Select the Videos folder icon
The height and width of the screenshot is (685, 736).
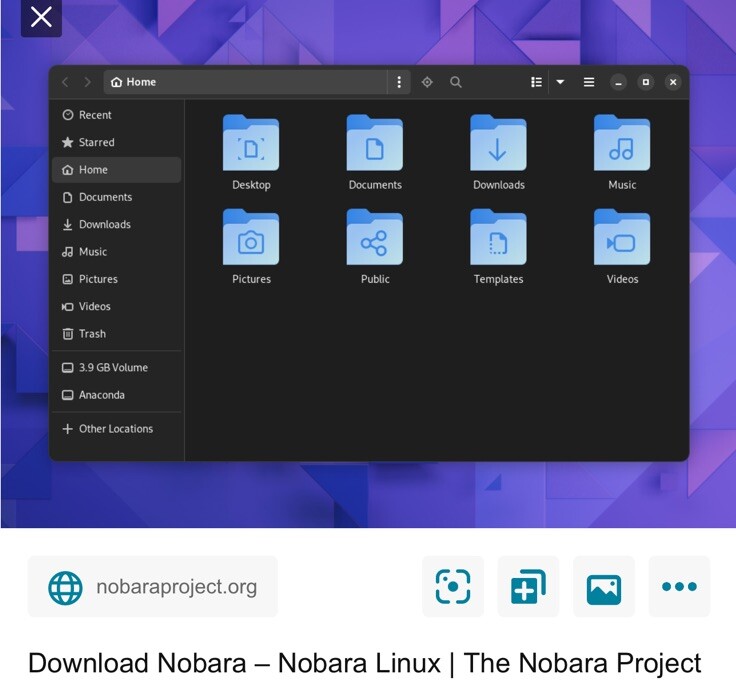(x=622, y=237)
